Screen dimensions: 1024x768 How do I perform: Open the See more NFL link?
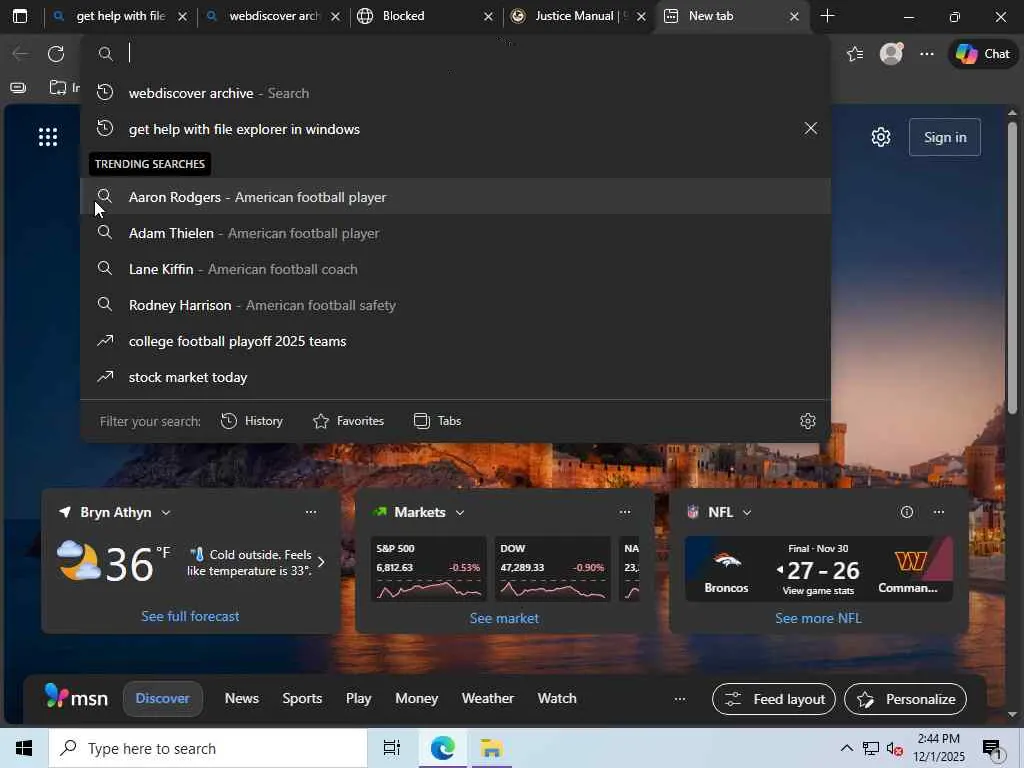pyautogui.click(x=818, y=618)
